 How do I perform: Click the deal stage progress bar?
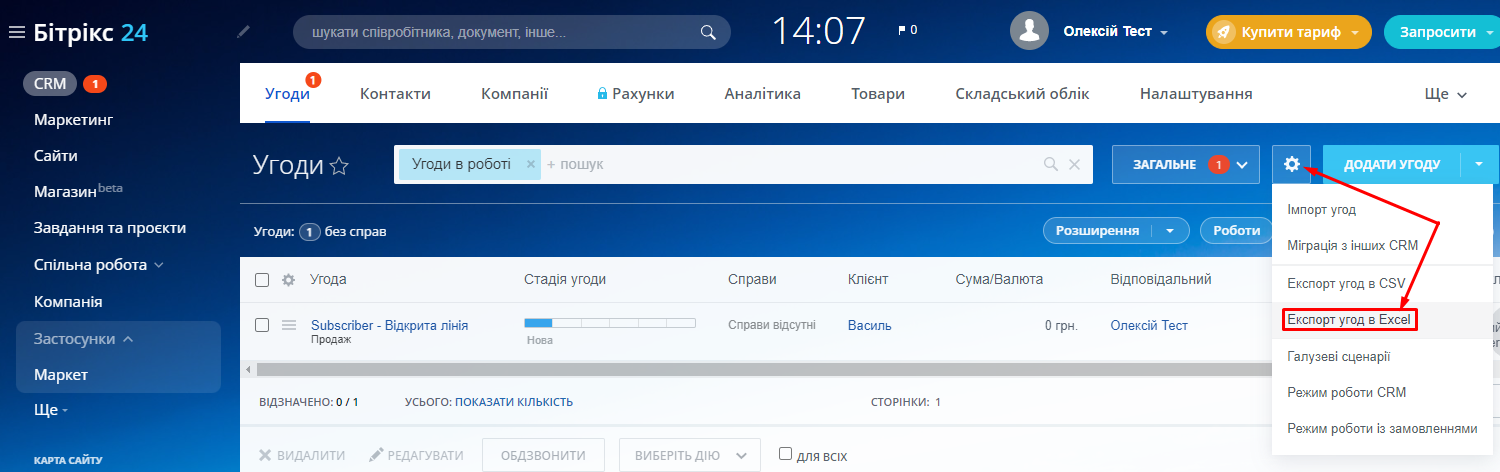click(609, 323)
